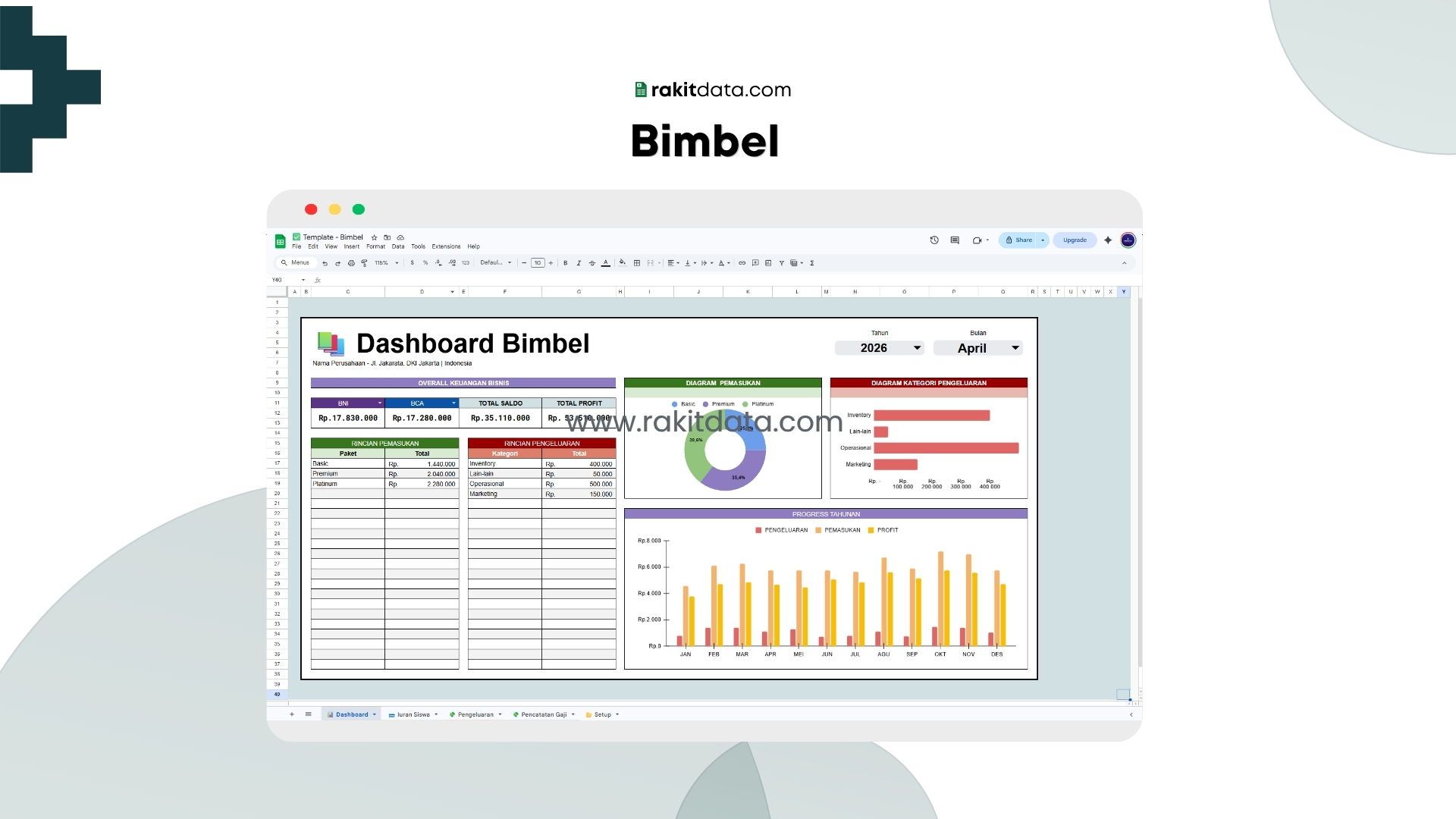1456x819 pixels.
Task: Format as percent
Action: 425,262
